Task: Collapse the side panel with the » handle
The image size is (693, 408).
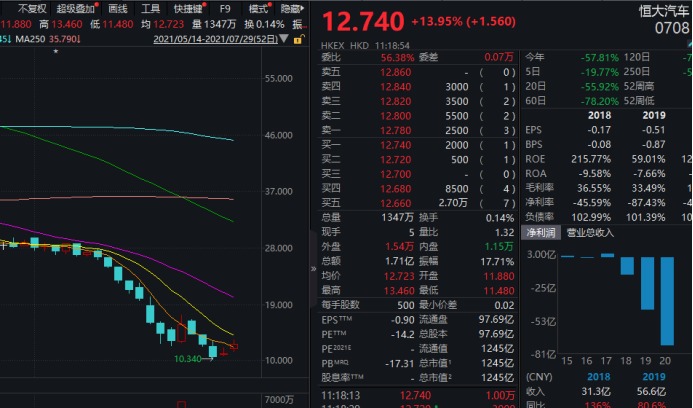Action: point(313,268)
